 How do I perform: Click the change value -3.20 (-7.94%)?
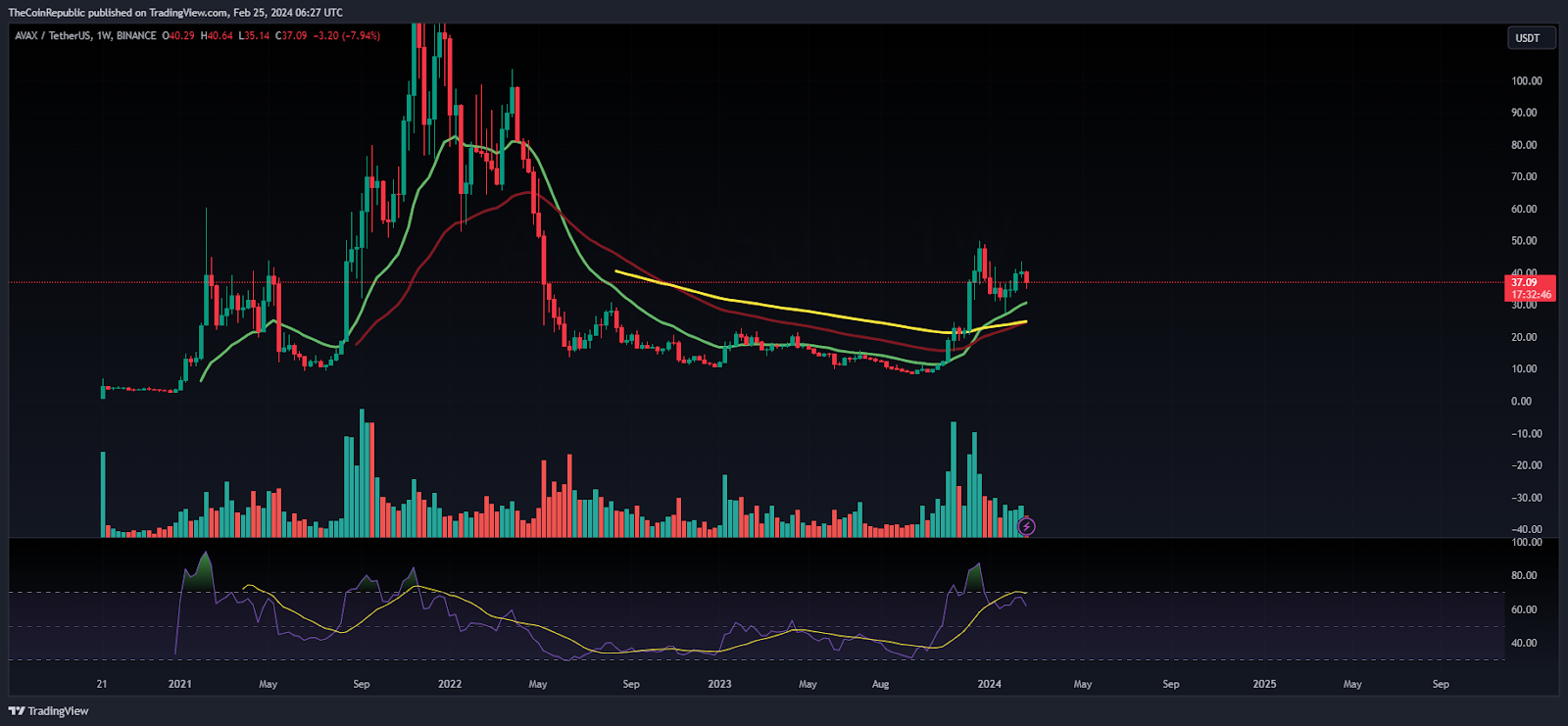point(346,35)
